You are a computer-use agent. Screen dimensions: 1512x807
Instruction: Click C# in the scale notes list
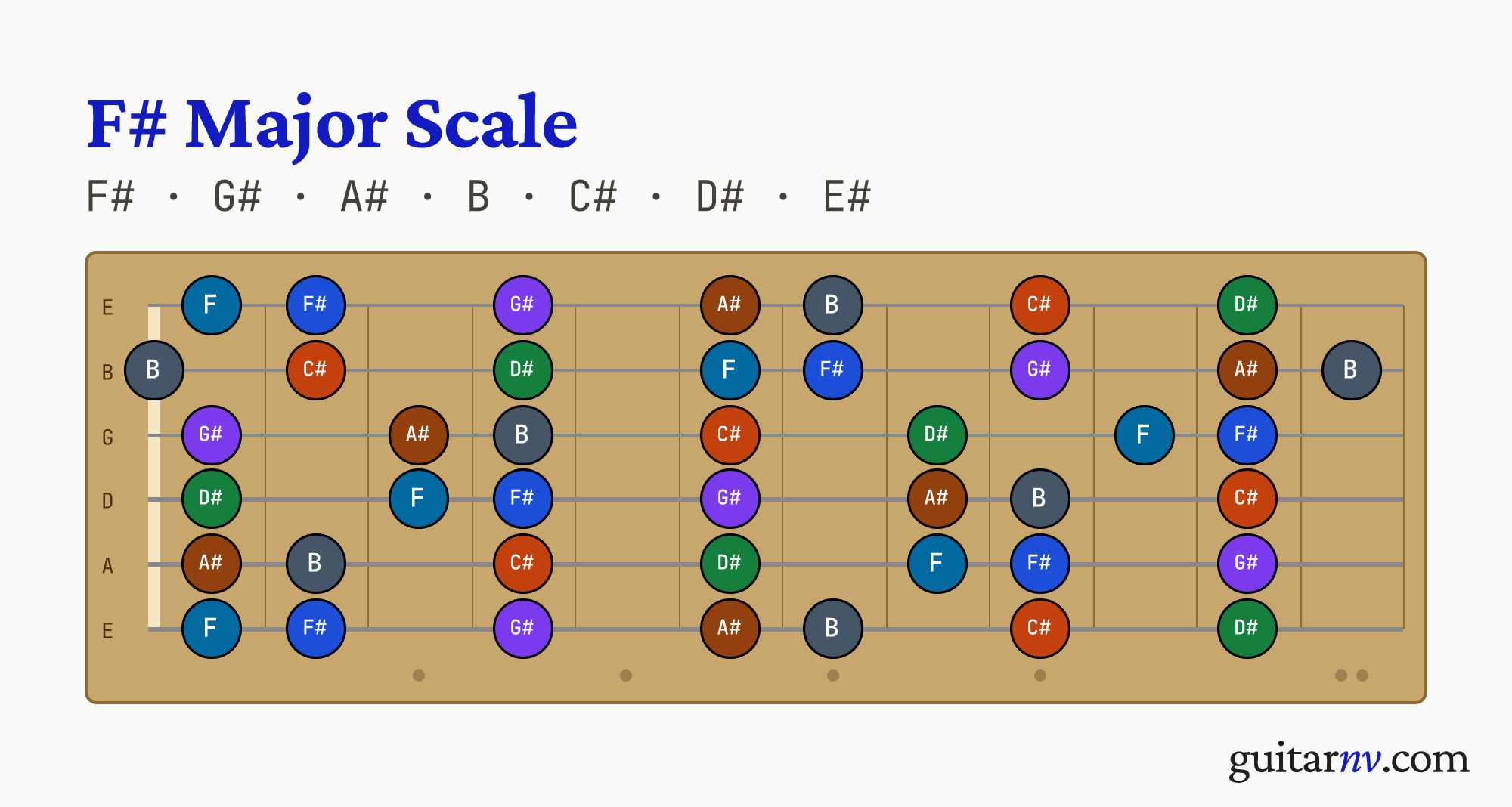(593, 197)
